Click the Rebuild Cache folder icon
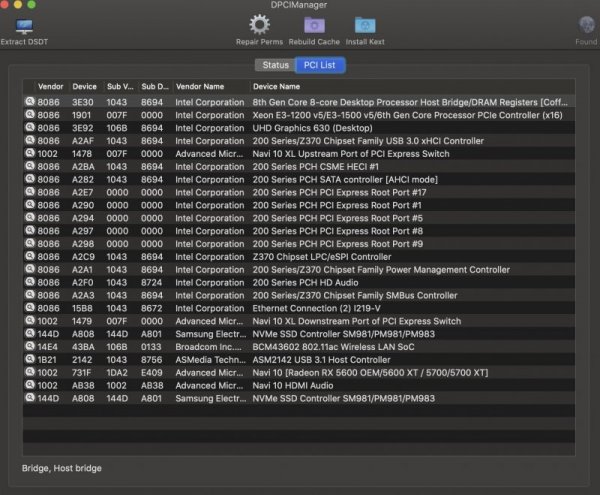 [x=314, y=25]
